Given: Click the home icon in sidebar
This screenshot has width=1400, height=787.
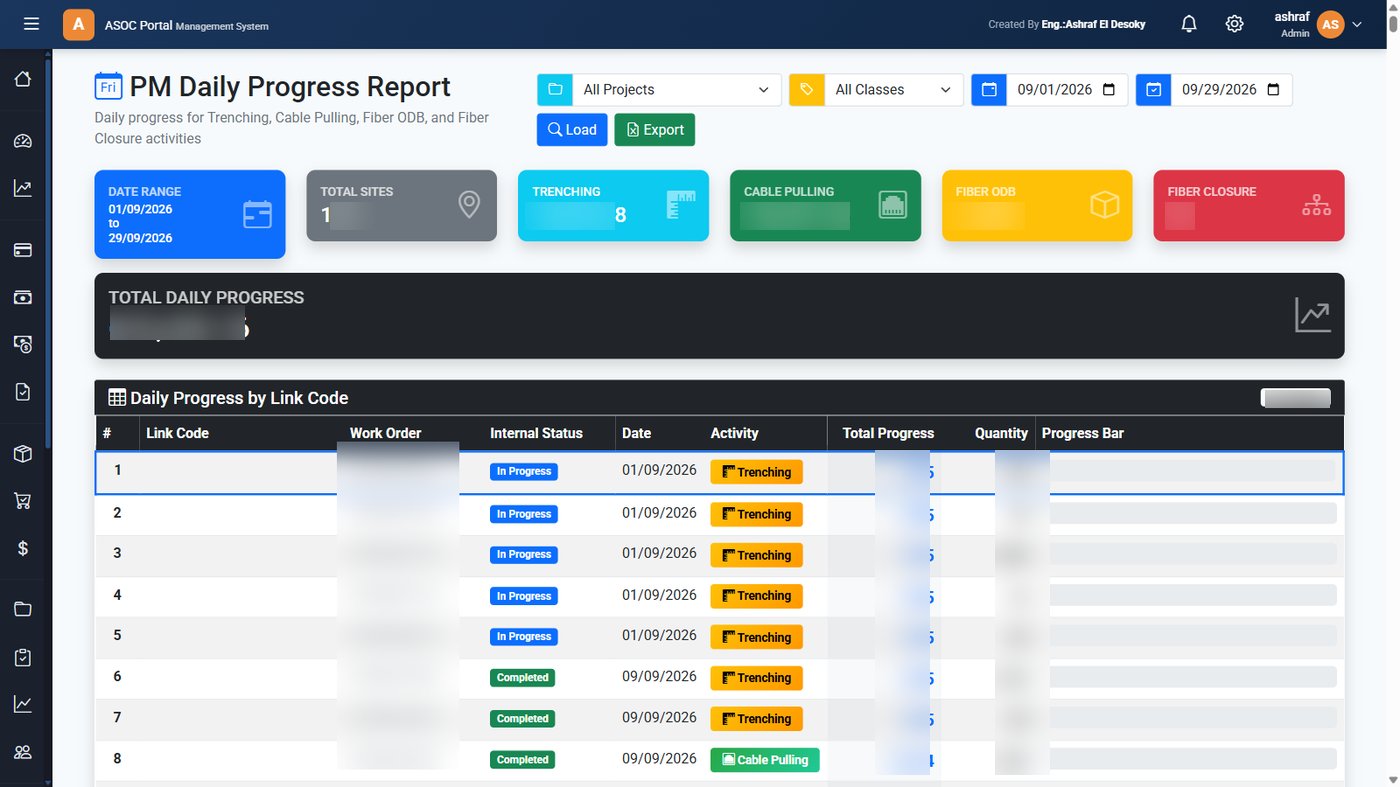Looking at the screenshot, I should click(x=23, y=79).
